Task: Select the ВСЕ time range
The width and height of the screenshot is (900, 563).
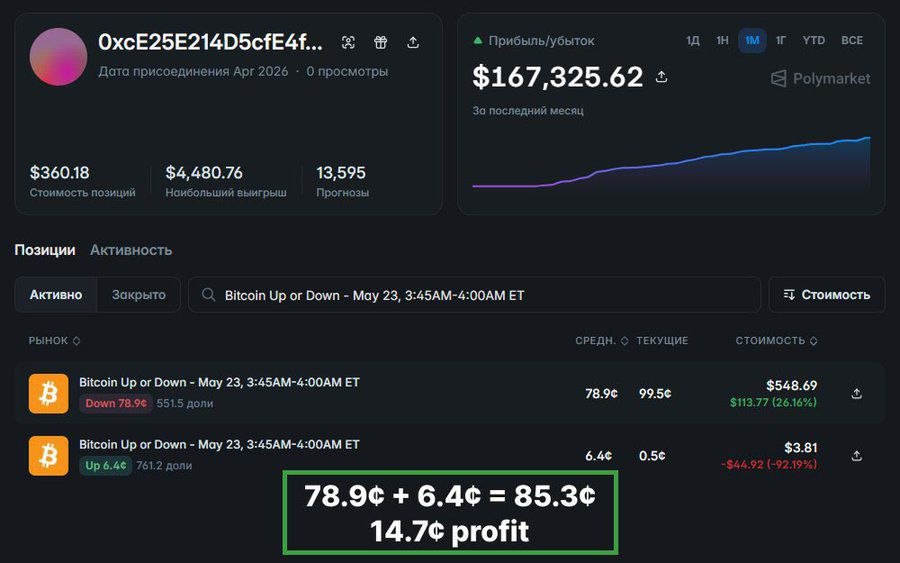Action: coord(852,41)
